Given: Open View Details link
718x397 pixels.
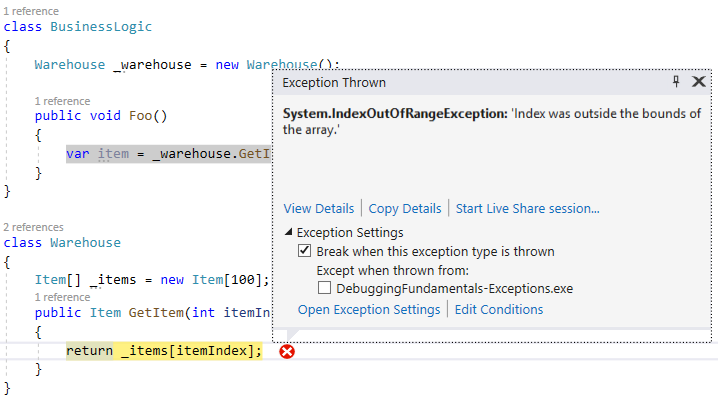Looking at the screenshot, I should pos(319,209).
